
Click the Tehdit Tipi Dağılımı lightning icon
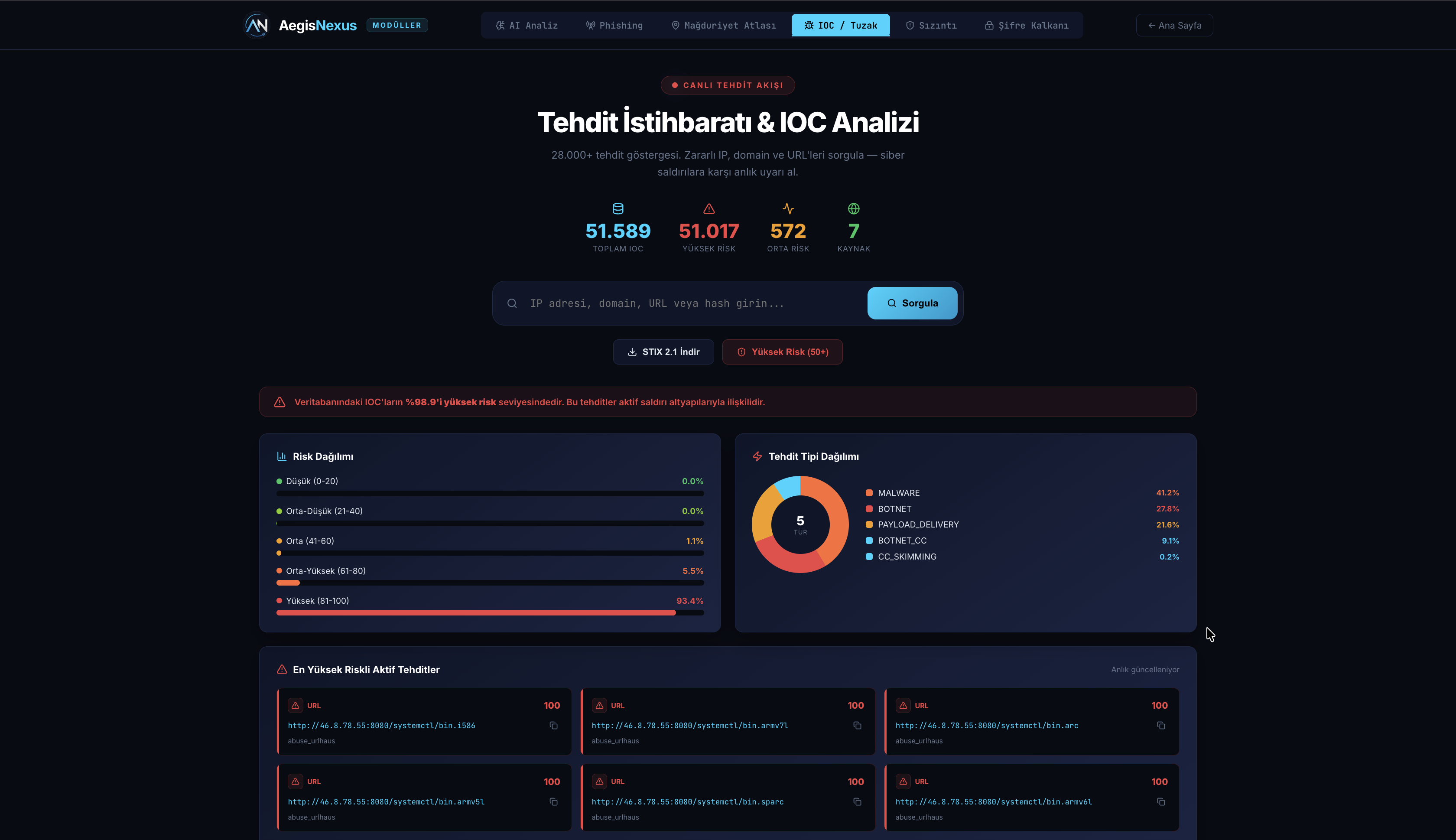click(758, 456)
